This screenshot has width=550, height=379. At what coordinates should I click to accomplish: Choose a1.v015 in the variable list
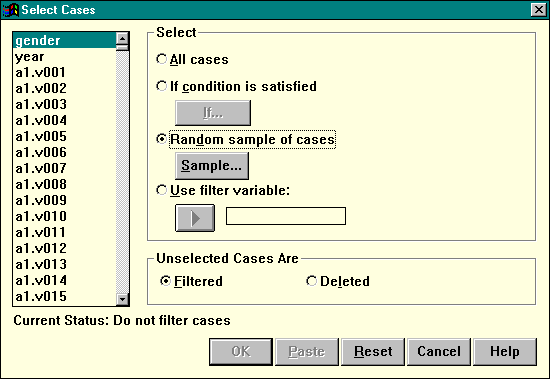65,297
